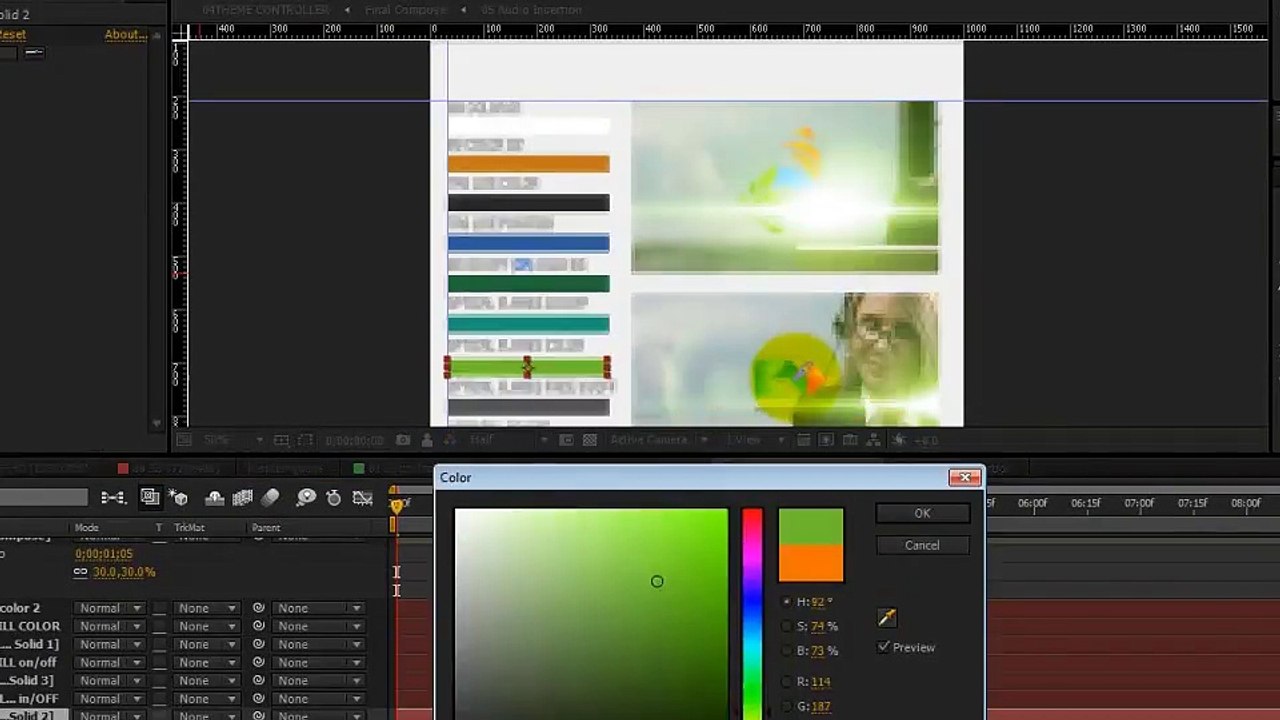The height and width of the screenshot is (720, 1280).
Task: Click the Parent column header
Action: pos(266,527)
